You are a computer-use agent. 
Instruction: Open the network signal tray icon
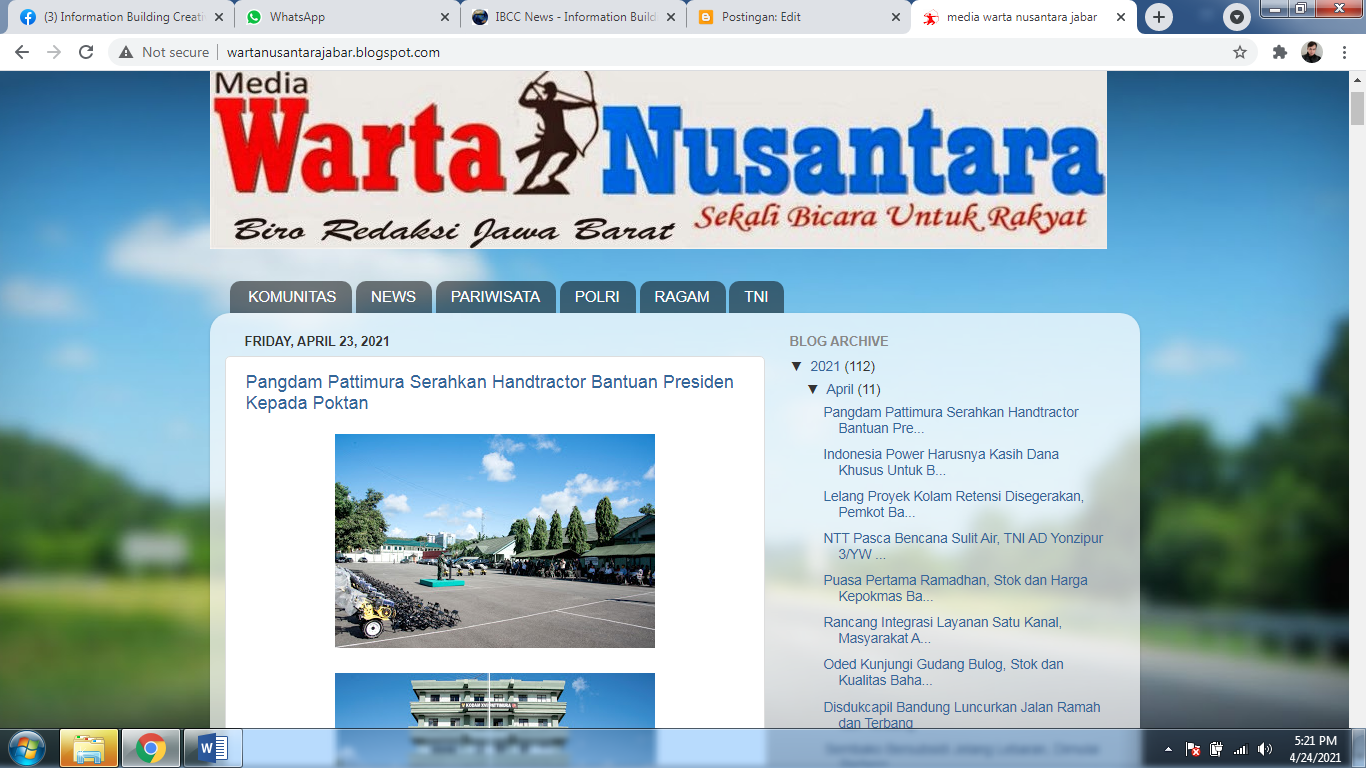coord(1241,749)
